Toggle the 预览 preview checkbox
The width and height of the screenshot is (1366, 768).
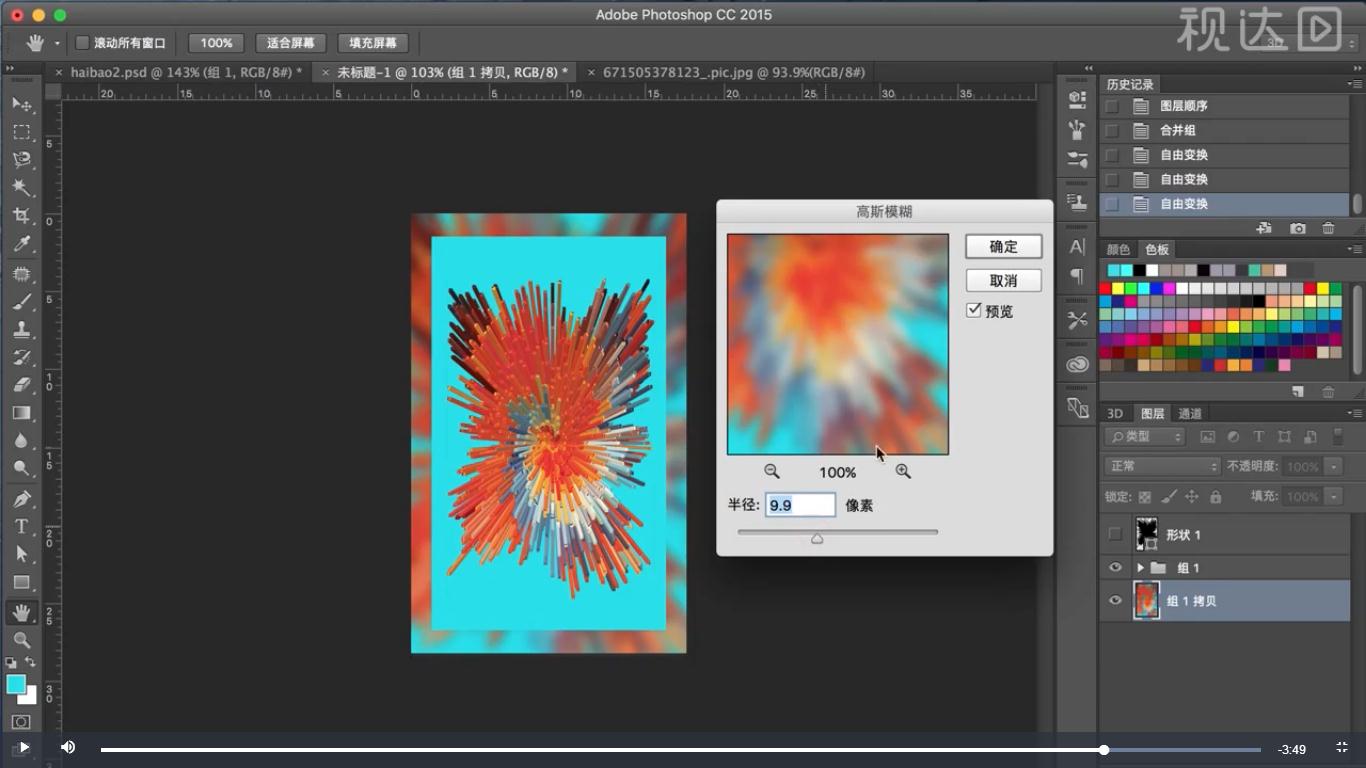974,311
